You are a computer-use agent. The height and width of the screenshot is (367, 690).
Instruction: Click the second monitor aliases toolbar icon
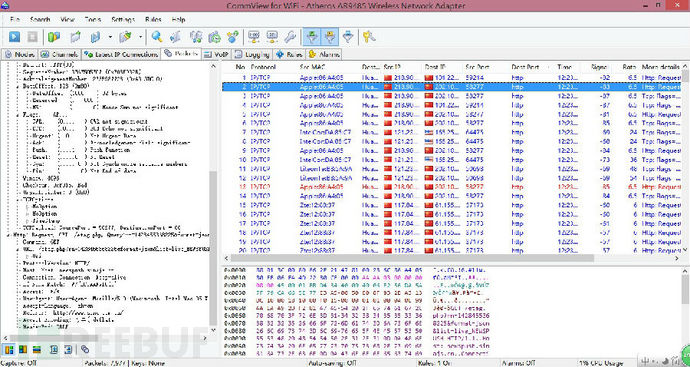(x=272, y=37)
